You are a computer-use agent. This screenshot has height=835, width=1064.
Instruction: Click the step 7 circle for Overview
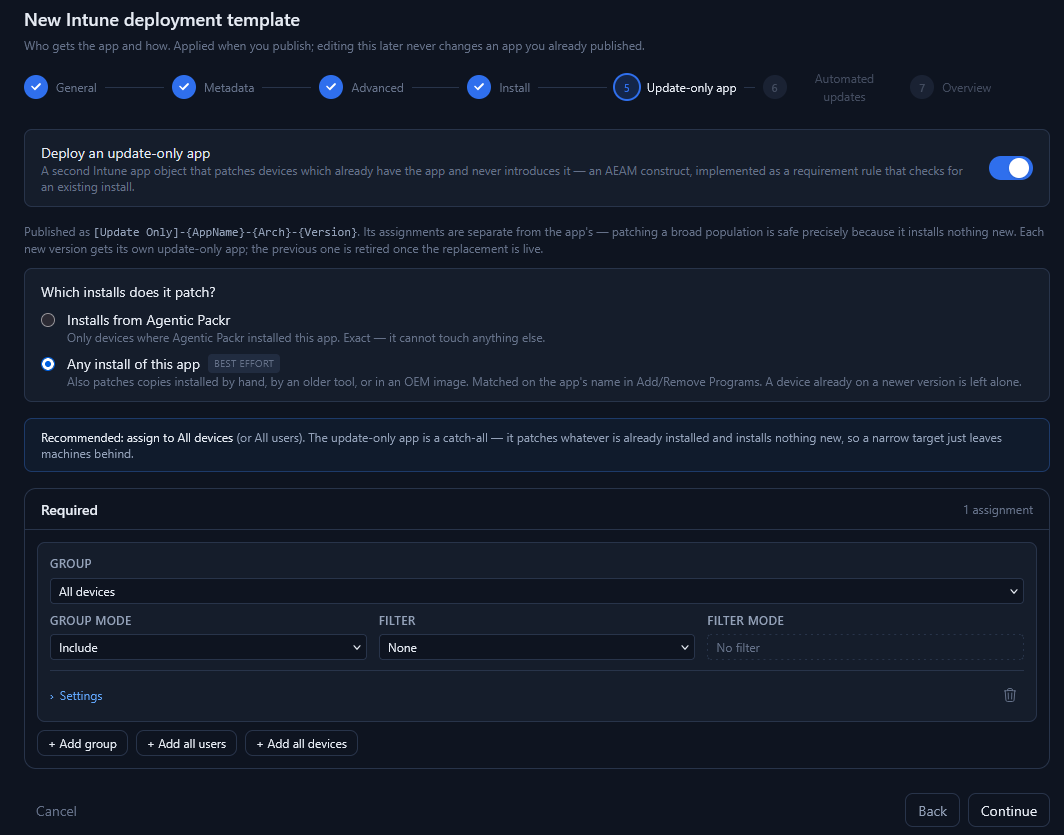point(922,88)
